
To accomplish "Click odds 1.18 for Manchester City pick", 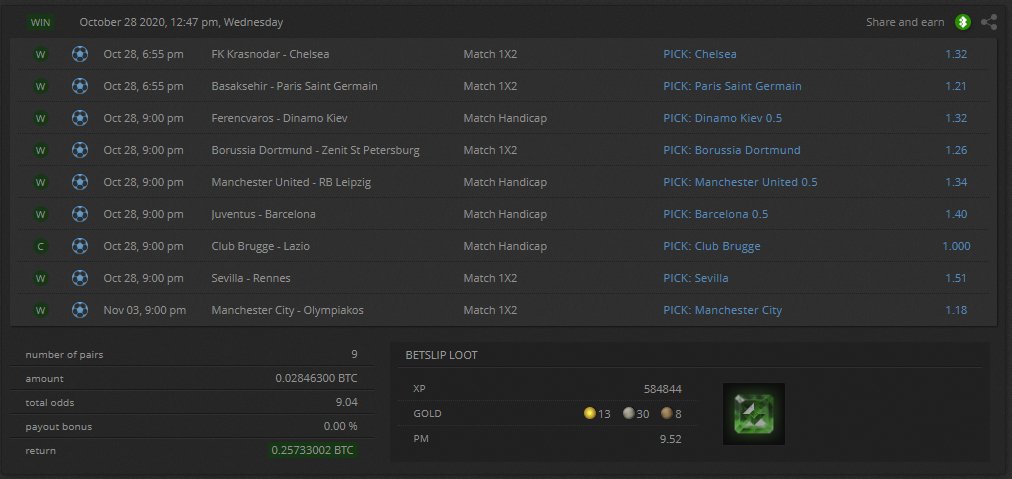I will (956, 311).
